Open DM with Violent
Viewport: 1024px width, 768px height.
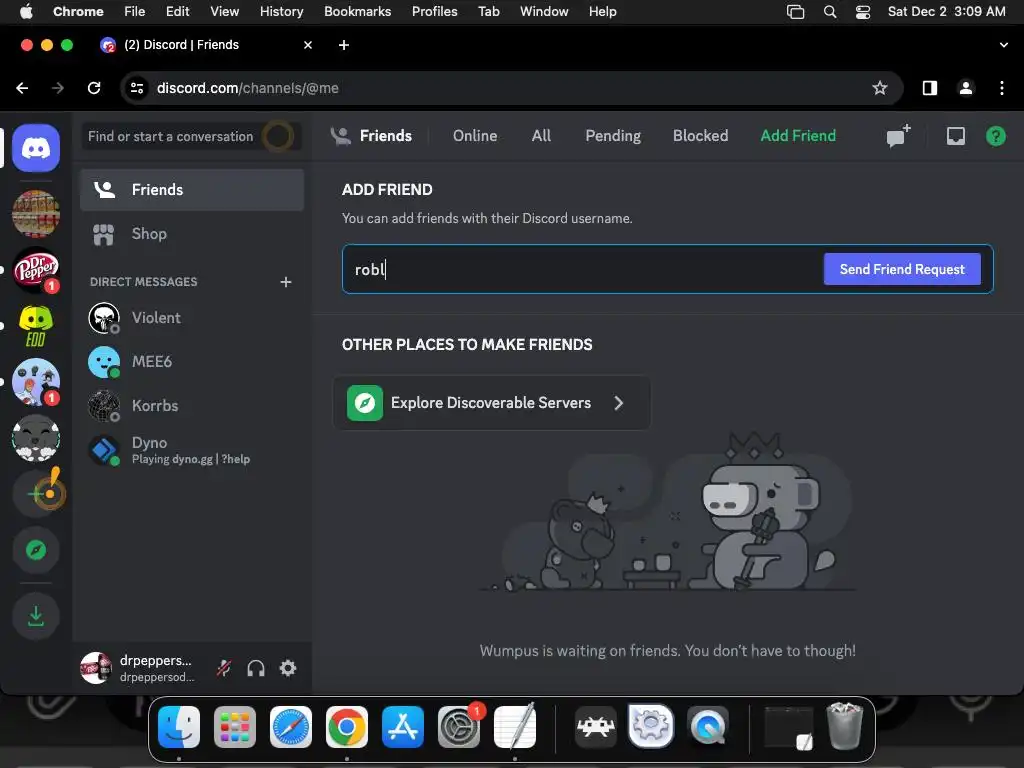(192, 318)
